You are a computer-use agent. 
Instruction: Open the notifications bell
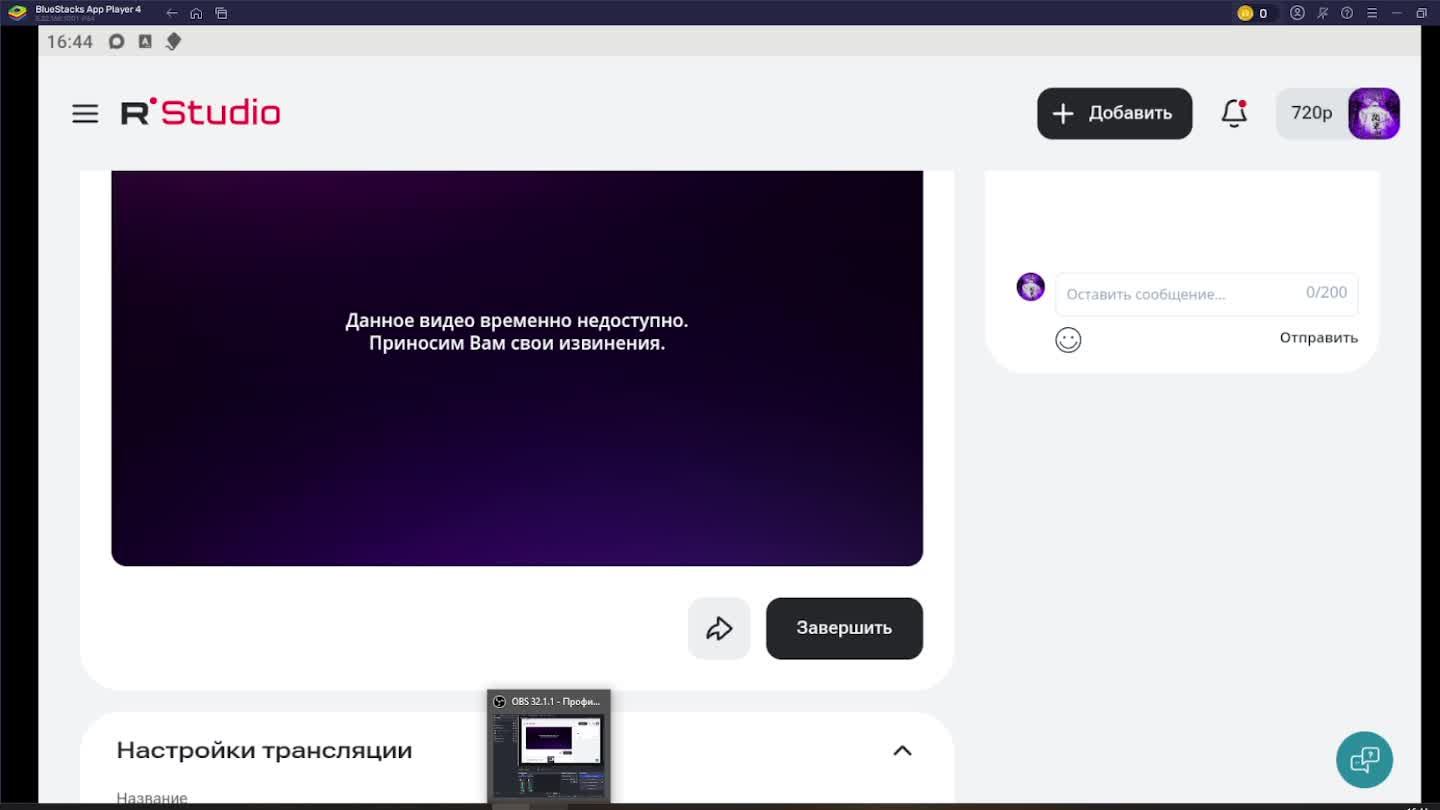tap(1234, 113)
